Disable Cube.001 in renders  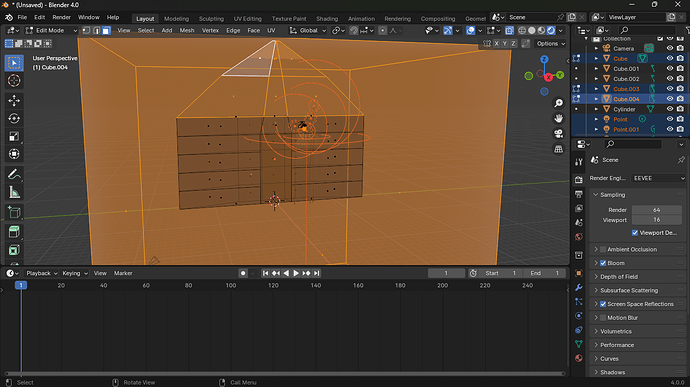click(x=680, y=68)
